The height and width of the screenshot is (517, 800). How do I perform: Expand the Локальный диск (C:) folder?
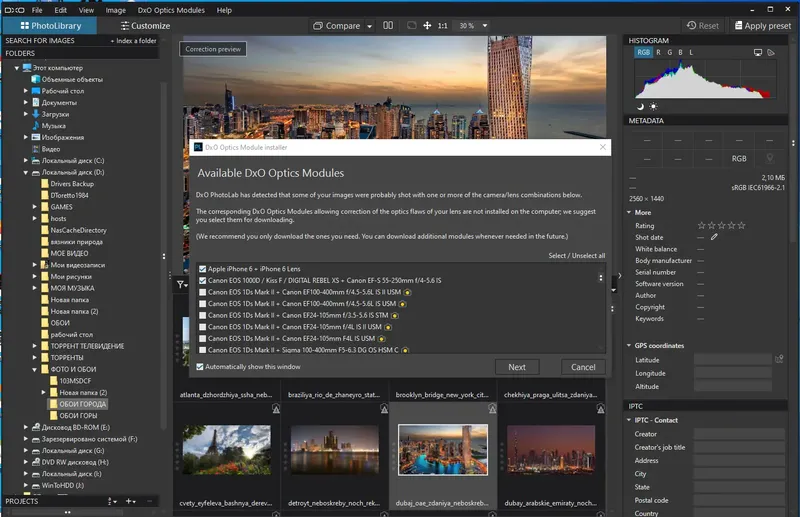(27, 160)
